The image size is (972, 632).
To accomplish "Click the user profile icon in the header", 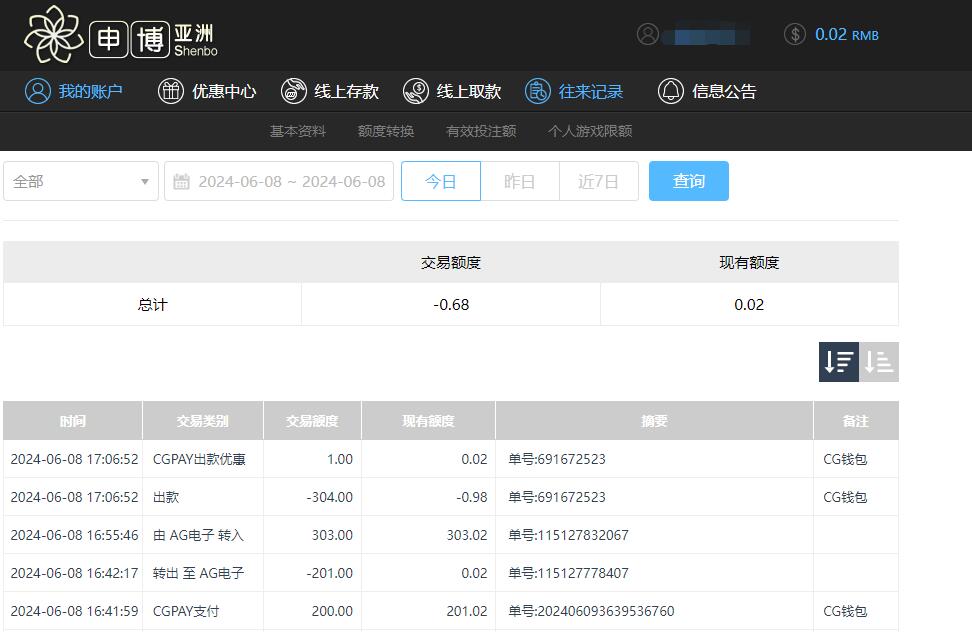I will [648, 33].
